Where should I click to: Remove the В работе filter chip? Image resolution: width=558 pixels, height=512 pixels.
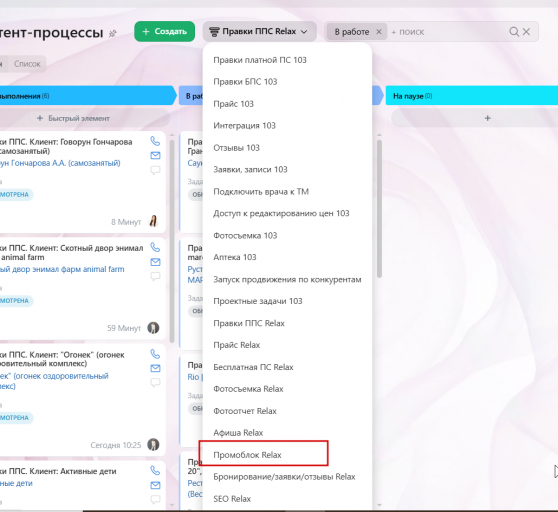pos(379,32)
